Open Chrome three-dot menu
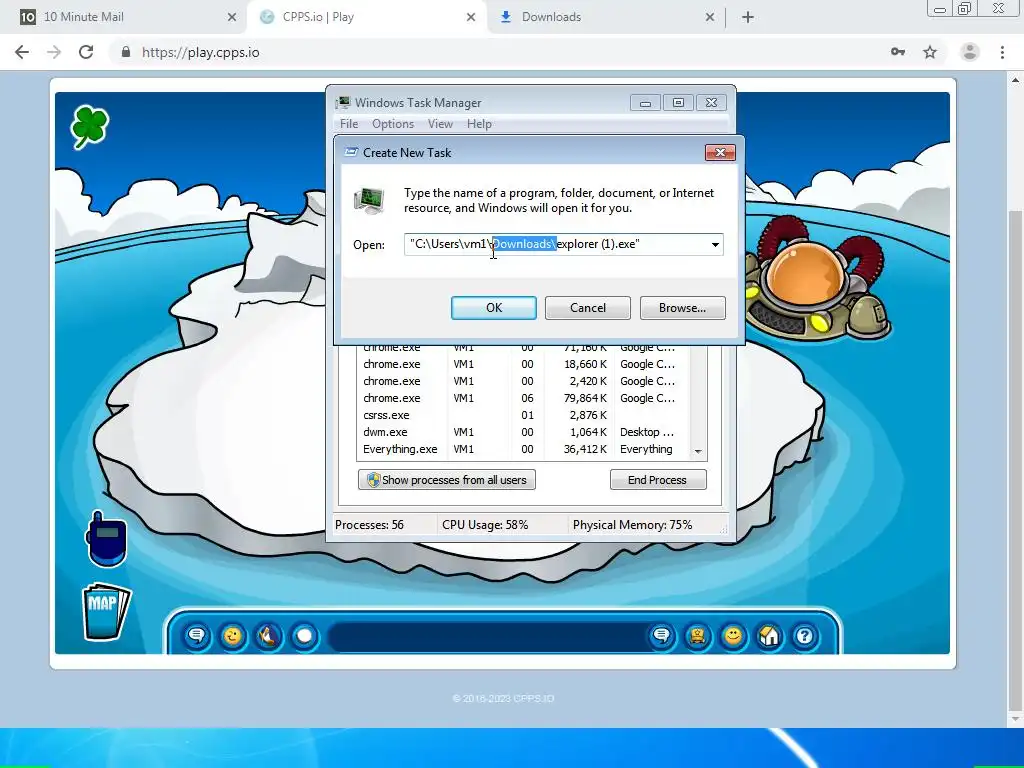1024x768 pixels. (1002, 52)
